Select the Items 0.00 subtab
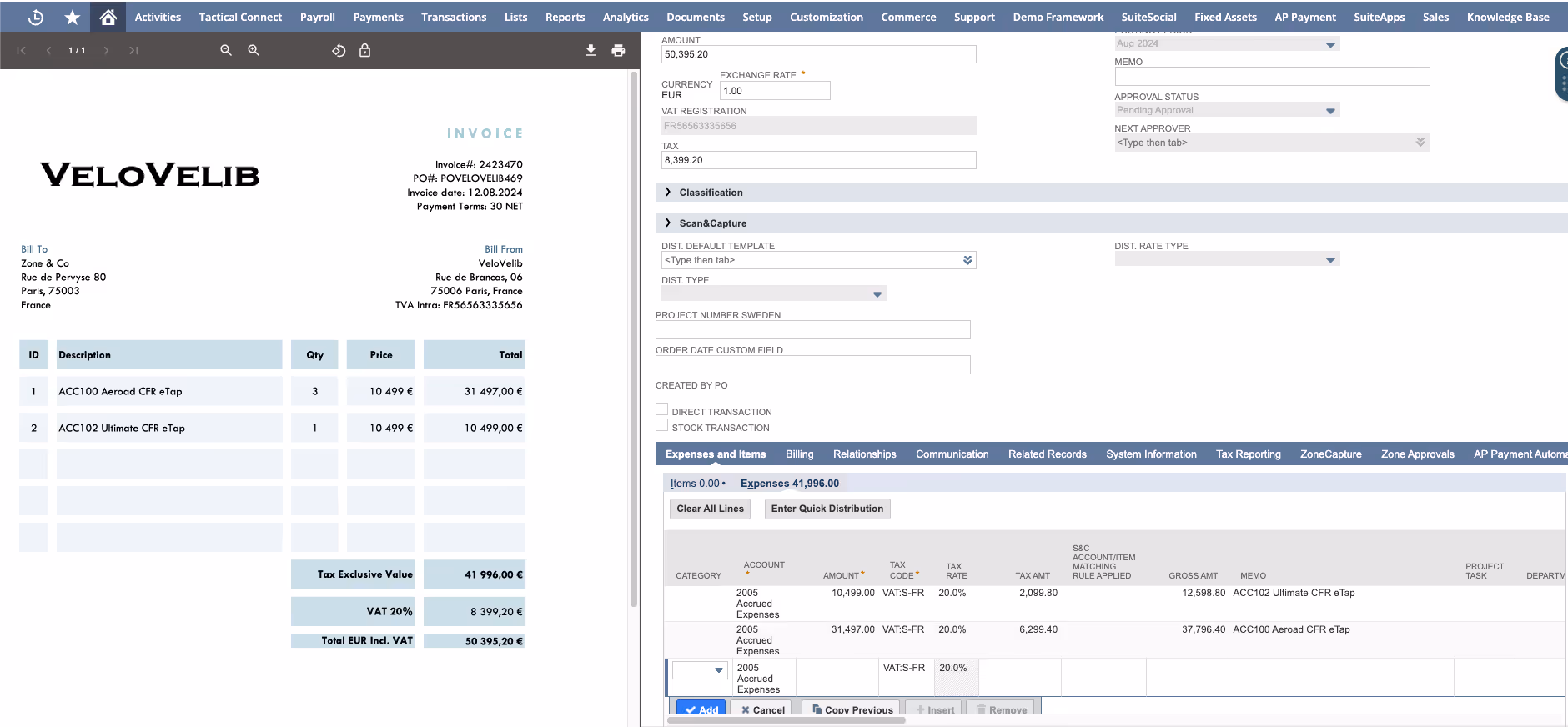This screenshot has width=1568, height=727. click(x=696, y=484)
